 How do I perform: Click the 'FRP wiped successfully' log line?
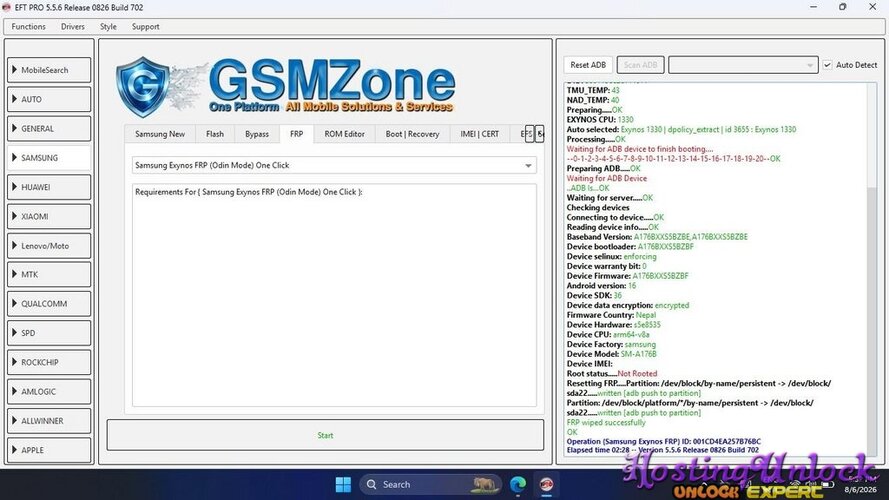click(x=606, y=423)
